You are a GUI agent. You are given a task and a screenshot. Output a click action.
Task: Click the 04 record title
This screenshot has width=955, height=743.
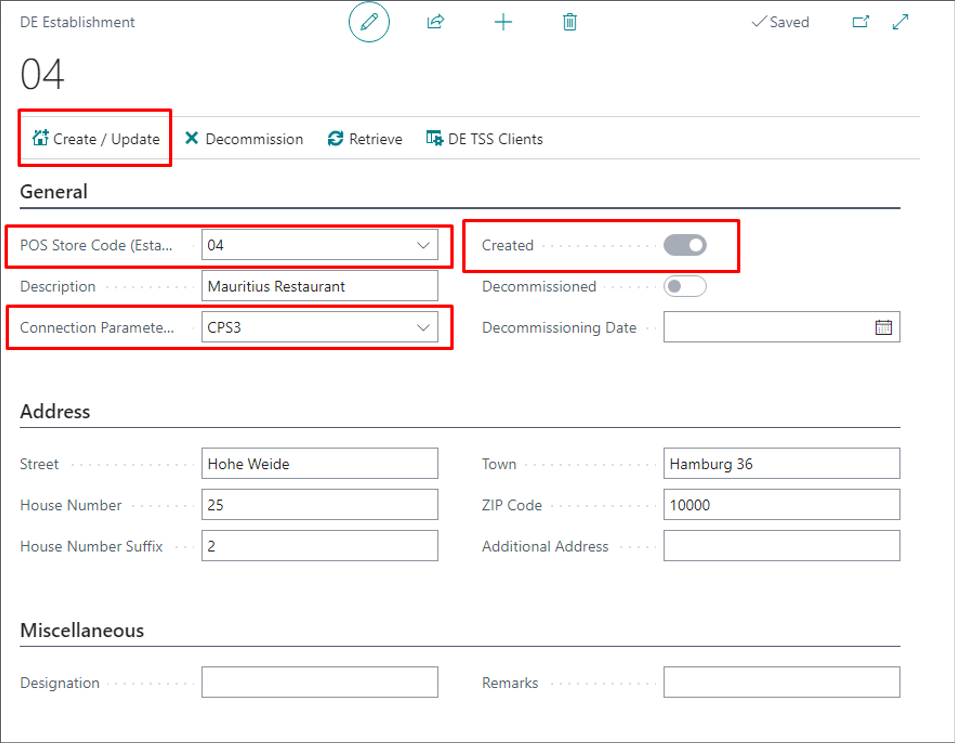(42, 74)
